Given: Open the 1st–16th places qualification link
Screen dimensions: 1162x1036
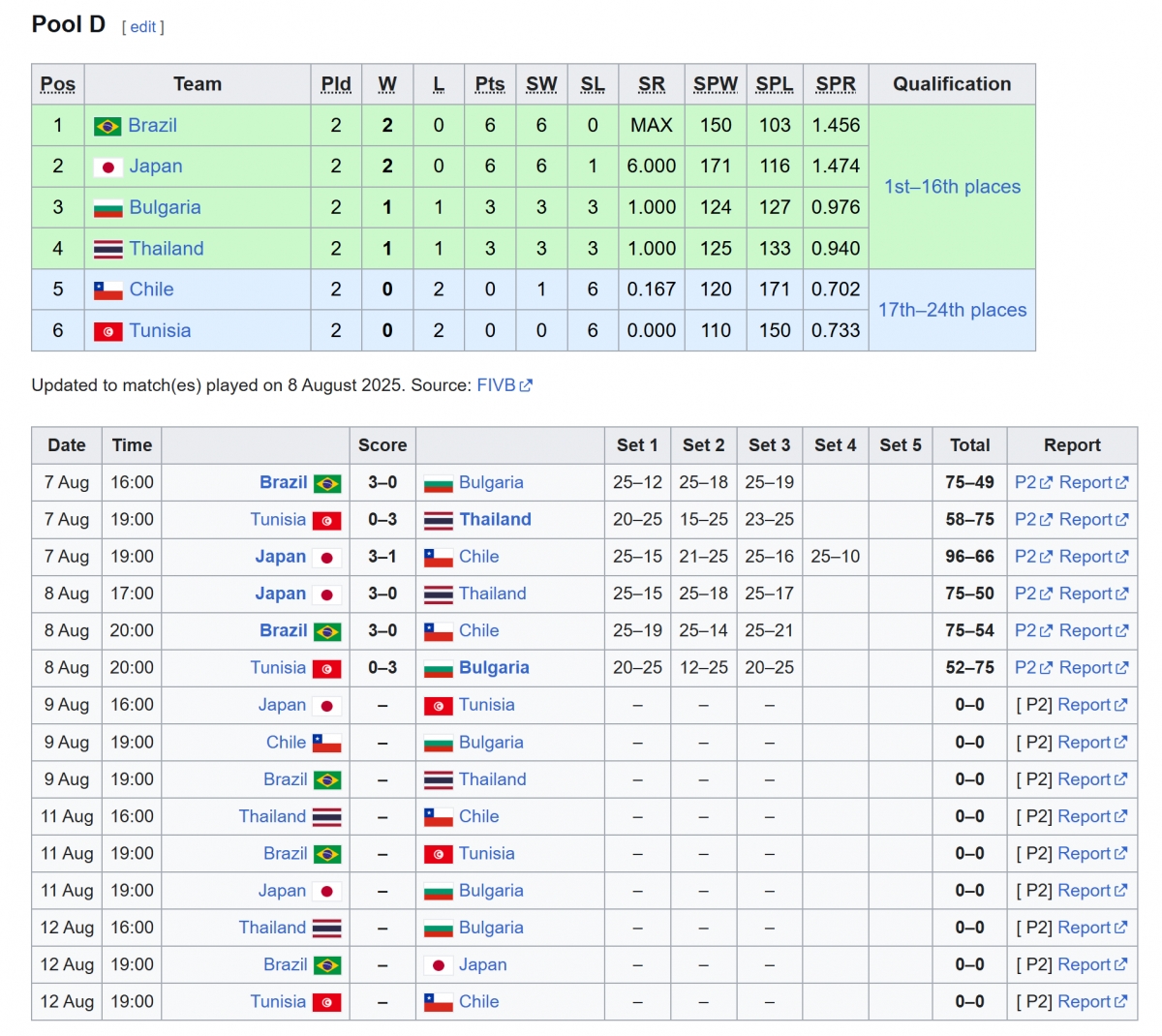Looking at the screenshot, I should coord(952,187).
